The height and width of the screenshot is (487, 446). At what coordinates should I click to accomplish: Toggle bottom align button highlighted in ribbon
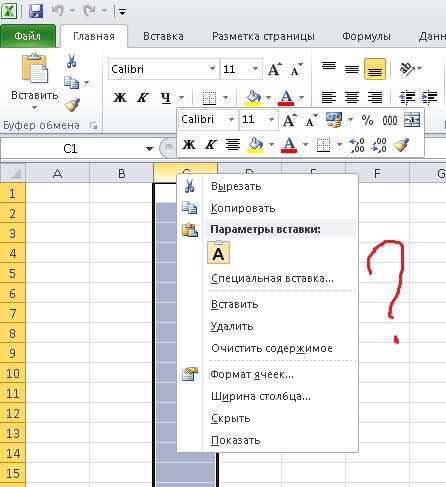[x=375, y=69]
